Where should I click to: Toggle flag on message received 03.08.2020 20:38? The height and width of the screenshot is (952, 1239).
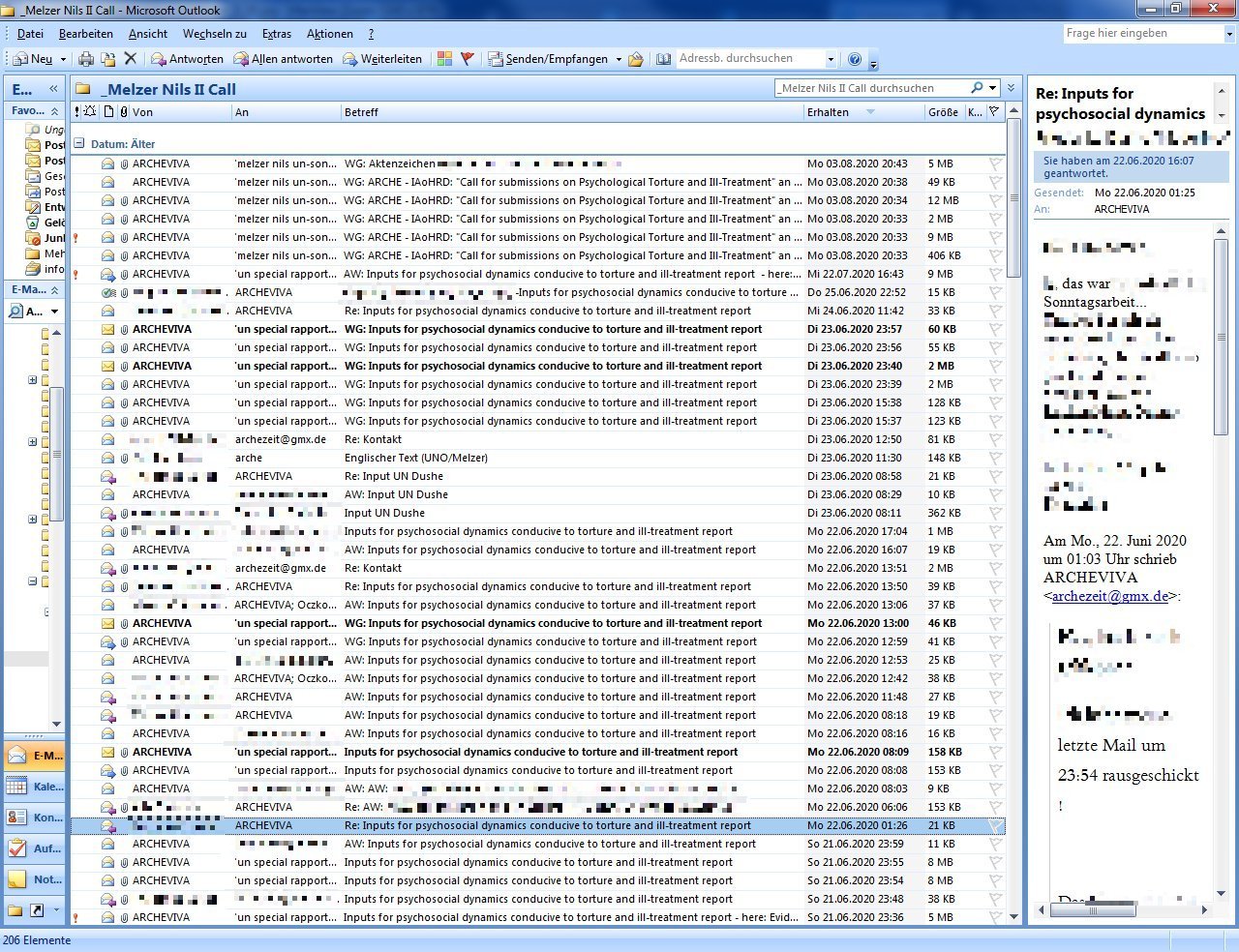click(995, 183)
